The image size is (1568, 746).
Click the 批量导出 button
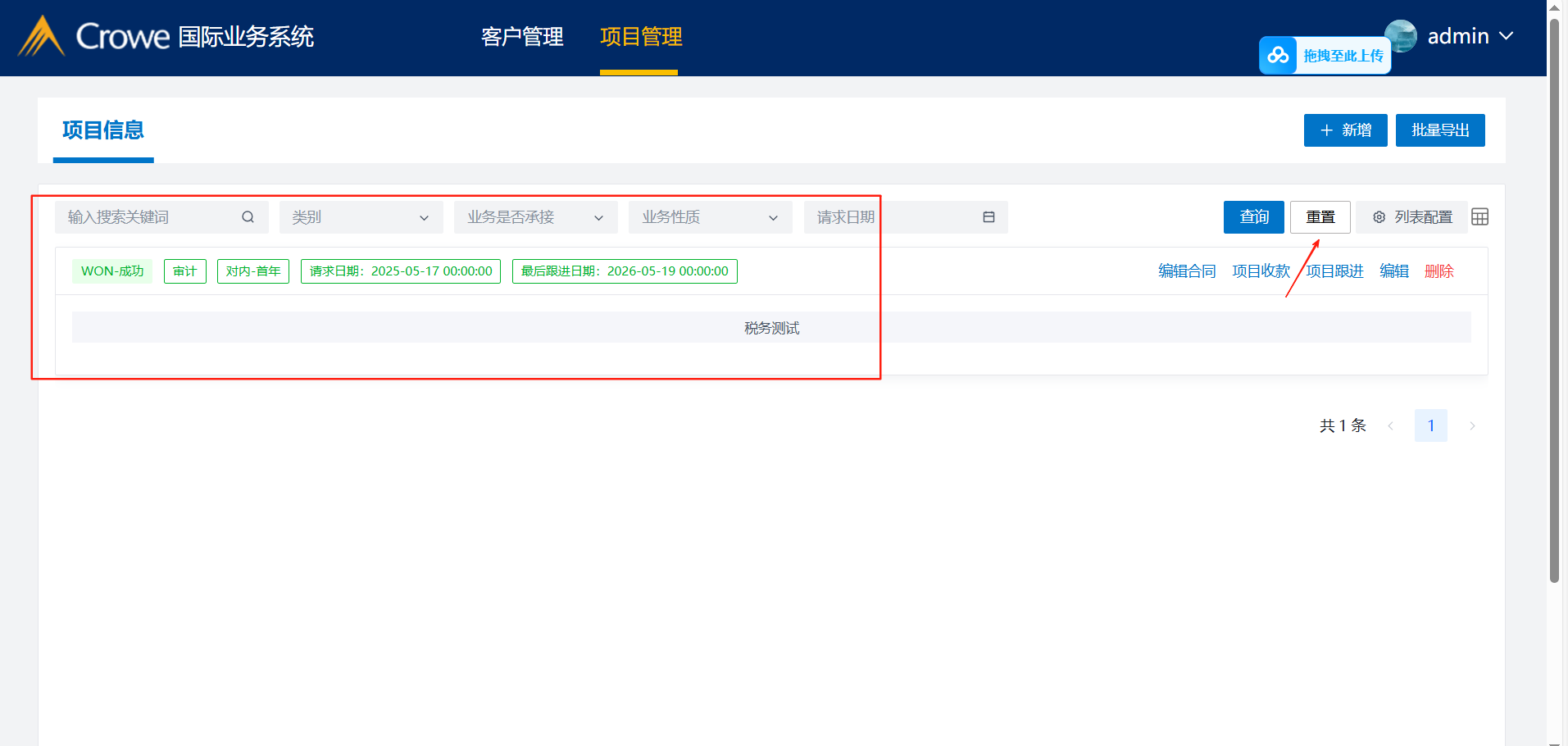(1440, 130)
